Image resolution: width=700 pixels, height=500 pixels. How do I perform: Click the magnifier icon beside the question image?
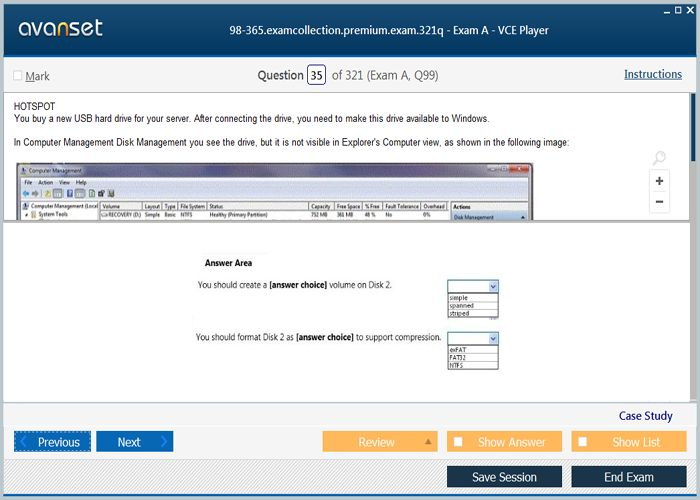[659, 157]
